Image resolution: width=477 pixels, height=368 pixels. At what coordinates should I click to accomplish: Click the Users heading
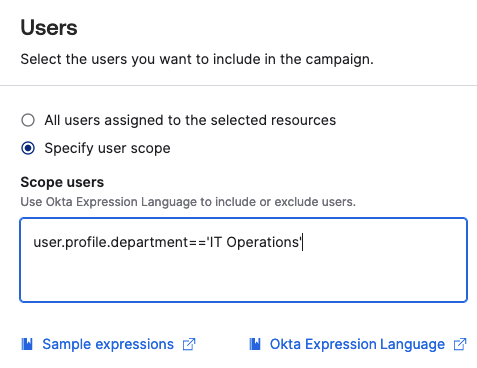click(x=49, y=27)
